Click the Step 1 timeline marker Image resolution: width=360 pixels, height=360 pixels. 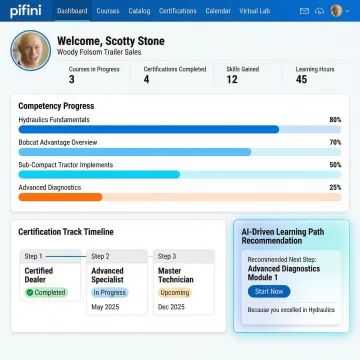pyautogui.click(x=33, y=256)
